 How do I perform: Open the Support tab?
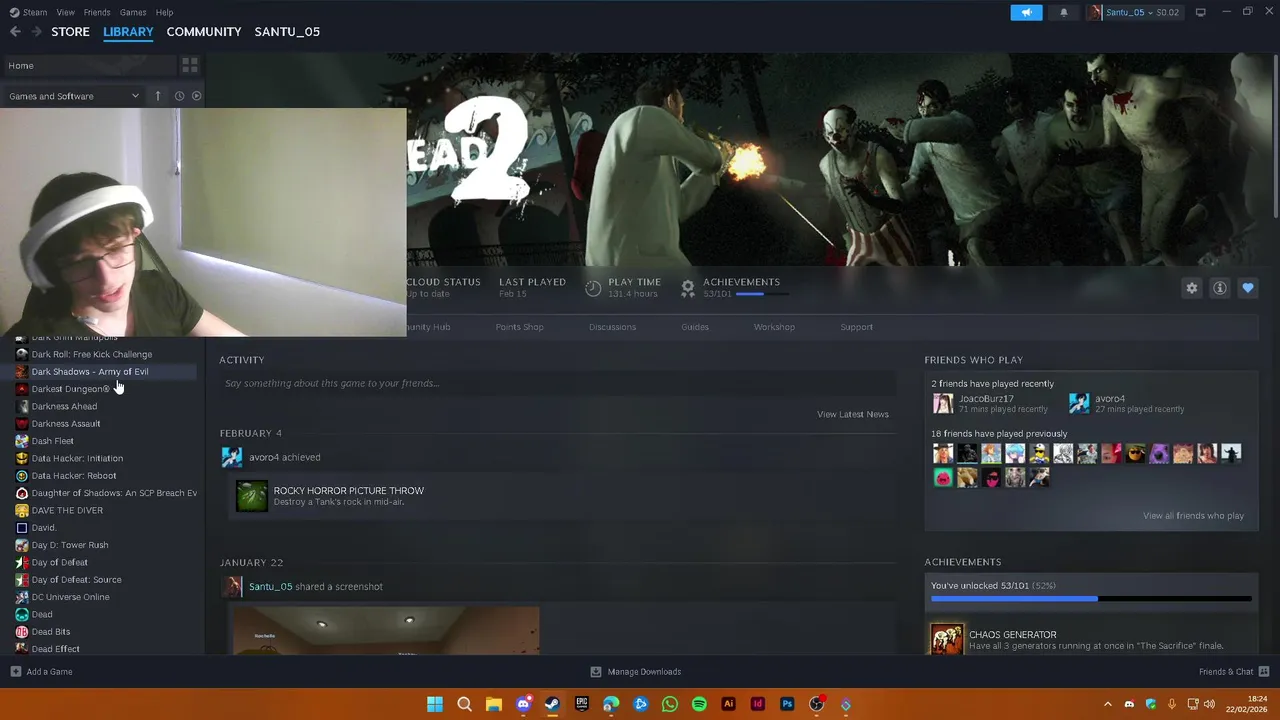(856, 327)
